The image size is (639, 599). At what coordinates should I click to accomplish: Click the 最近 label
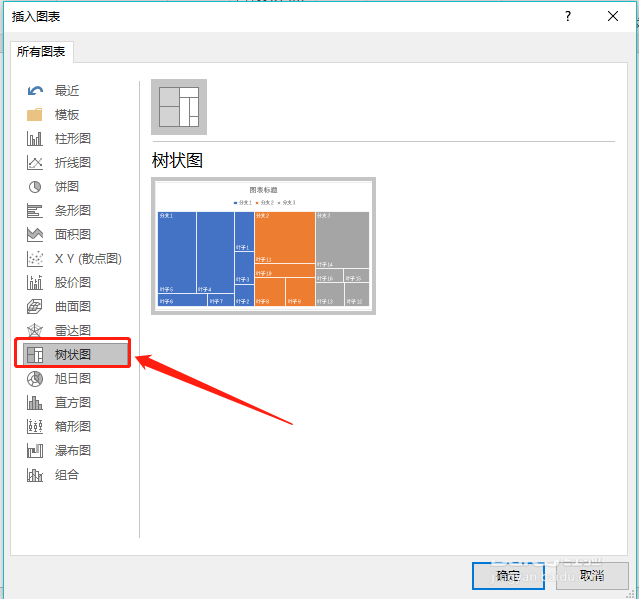(67, 90)
